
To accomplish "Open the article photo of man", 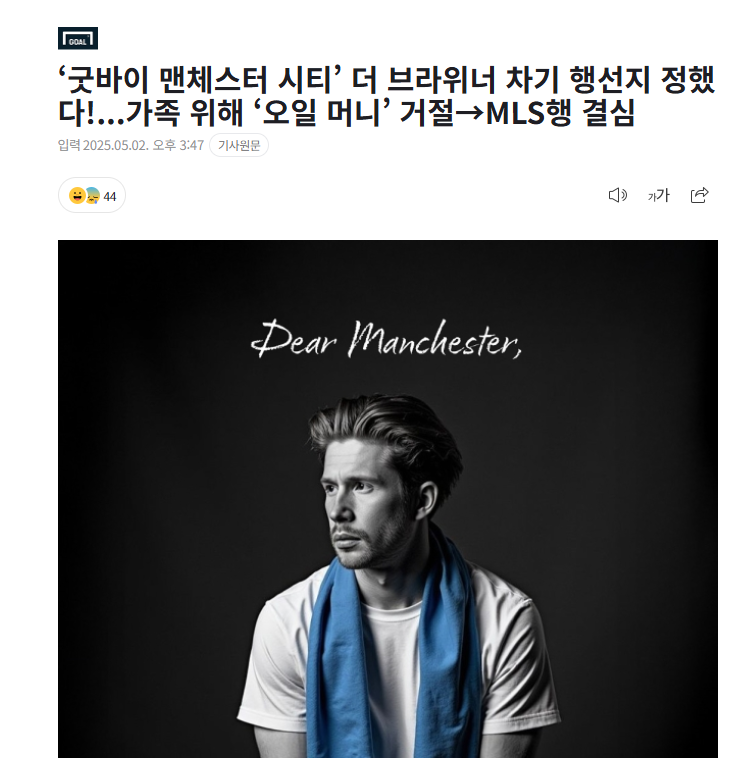I will tap(388, 499).
